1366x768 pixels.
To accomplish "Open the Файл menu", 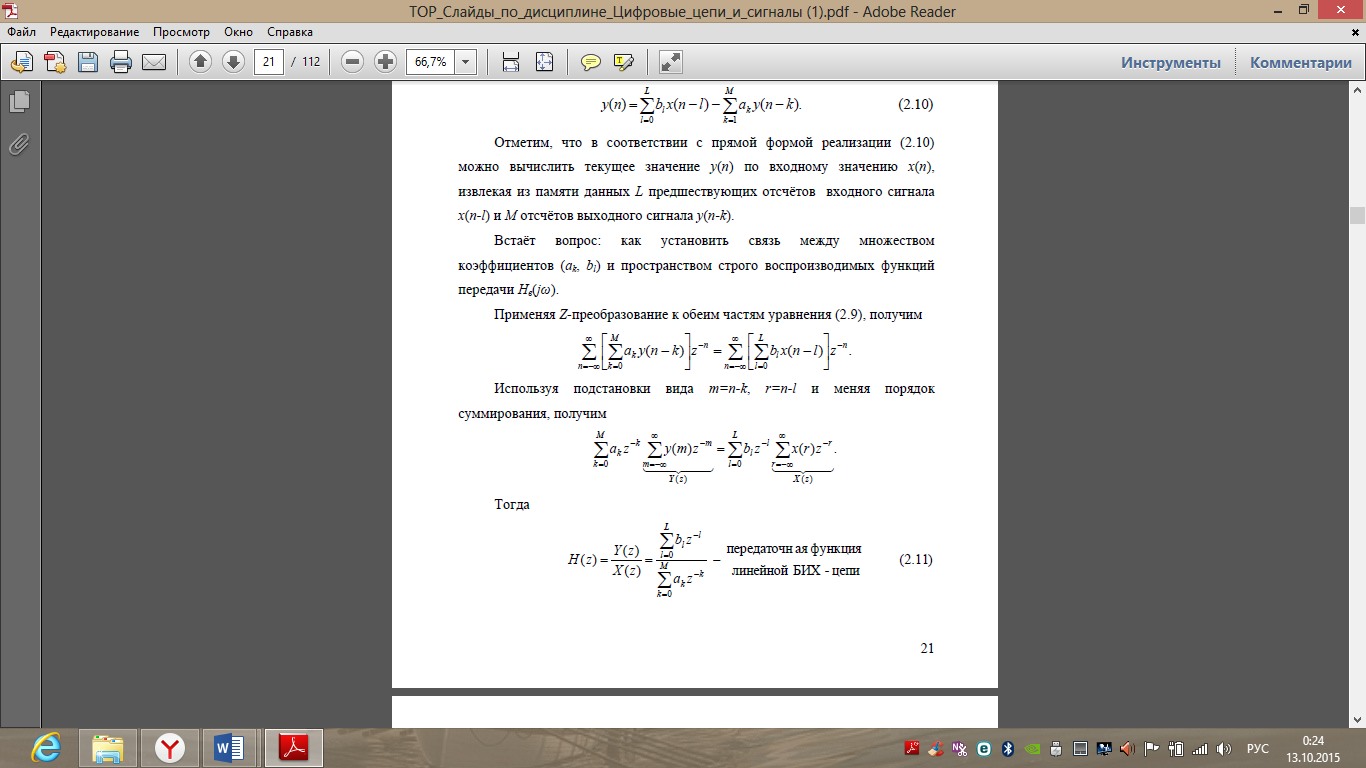I will (x=21, y=32).
